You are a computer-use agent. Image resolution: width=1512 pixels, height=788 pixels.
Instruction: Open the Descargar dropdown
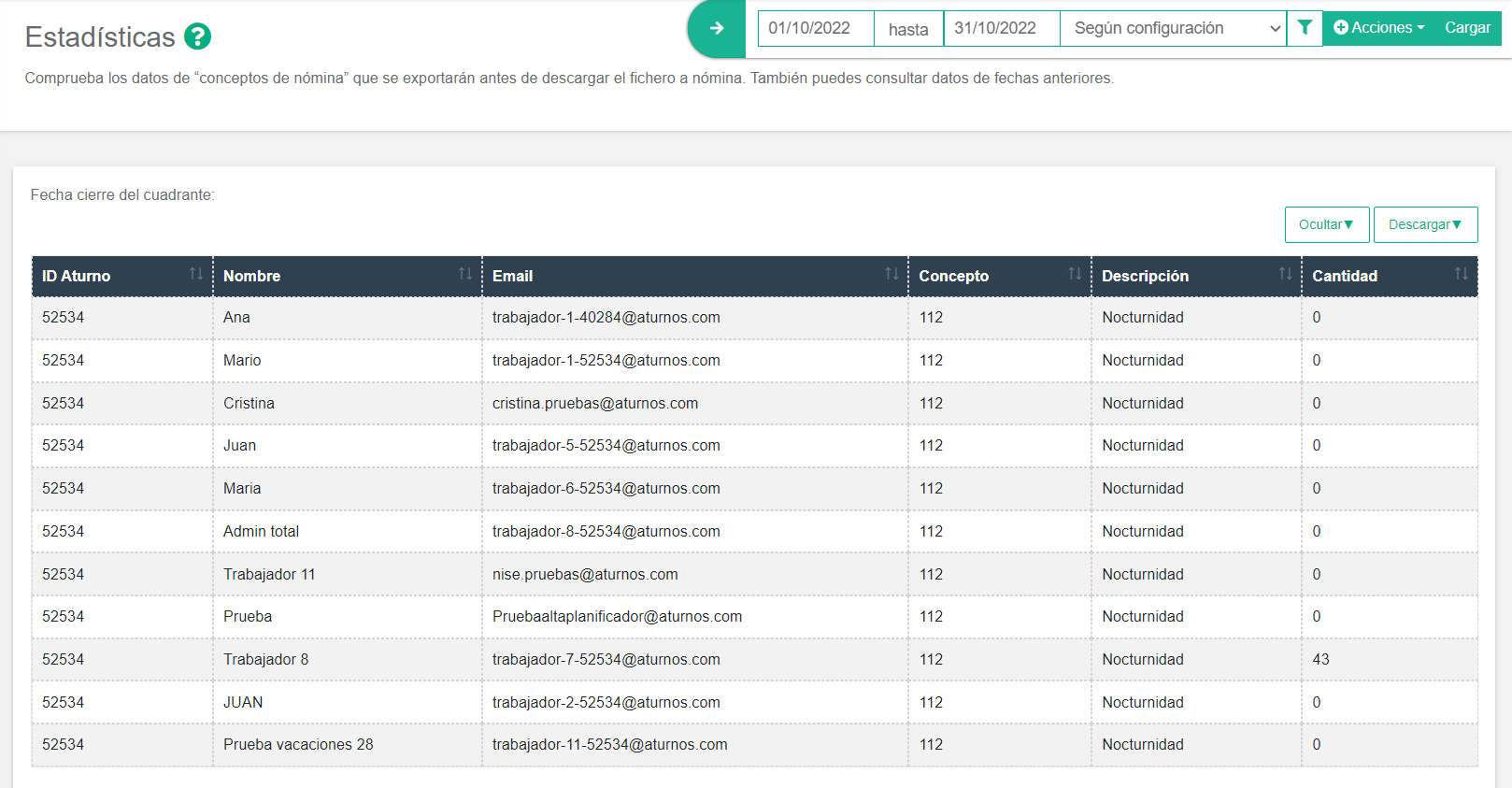1425,224
